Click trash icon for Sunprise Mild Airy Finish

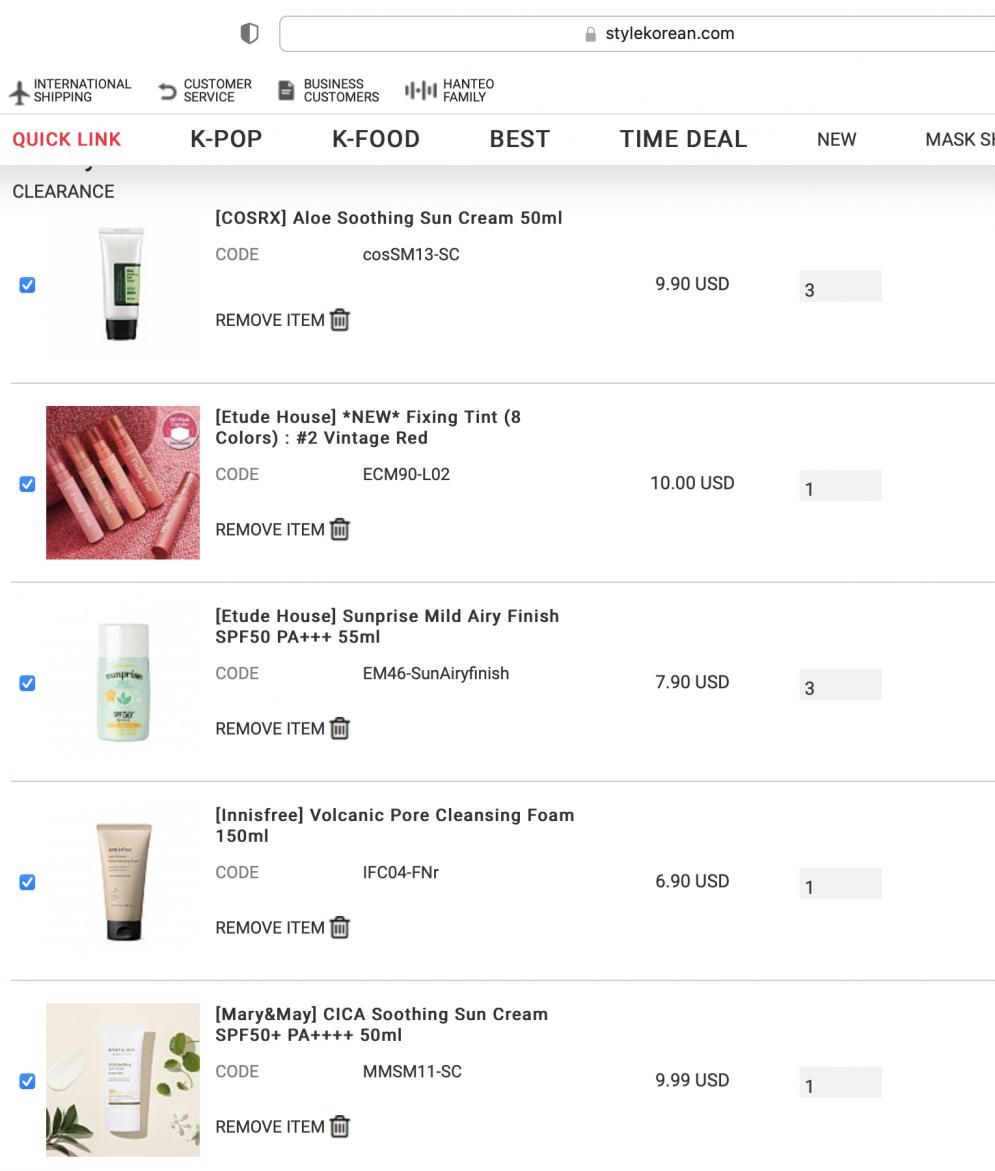[x=340, y=728]
